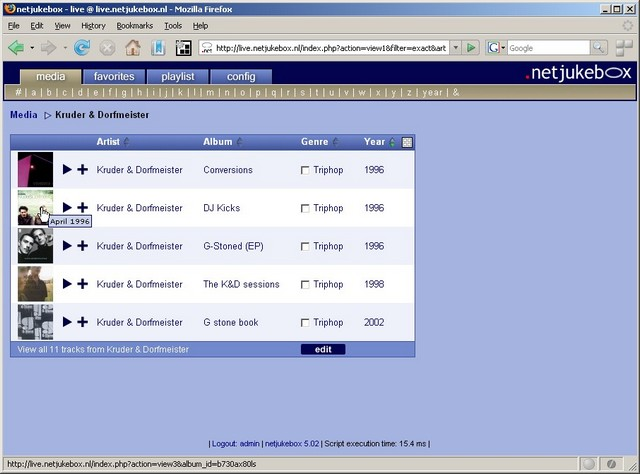Select the media tab
This screenshot has height=474, width=640.
tap(51, 77)
